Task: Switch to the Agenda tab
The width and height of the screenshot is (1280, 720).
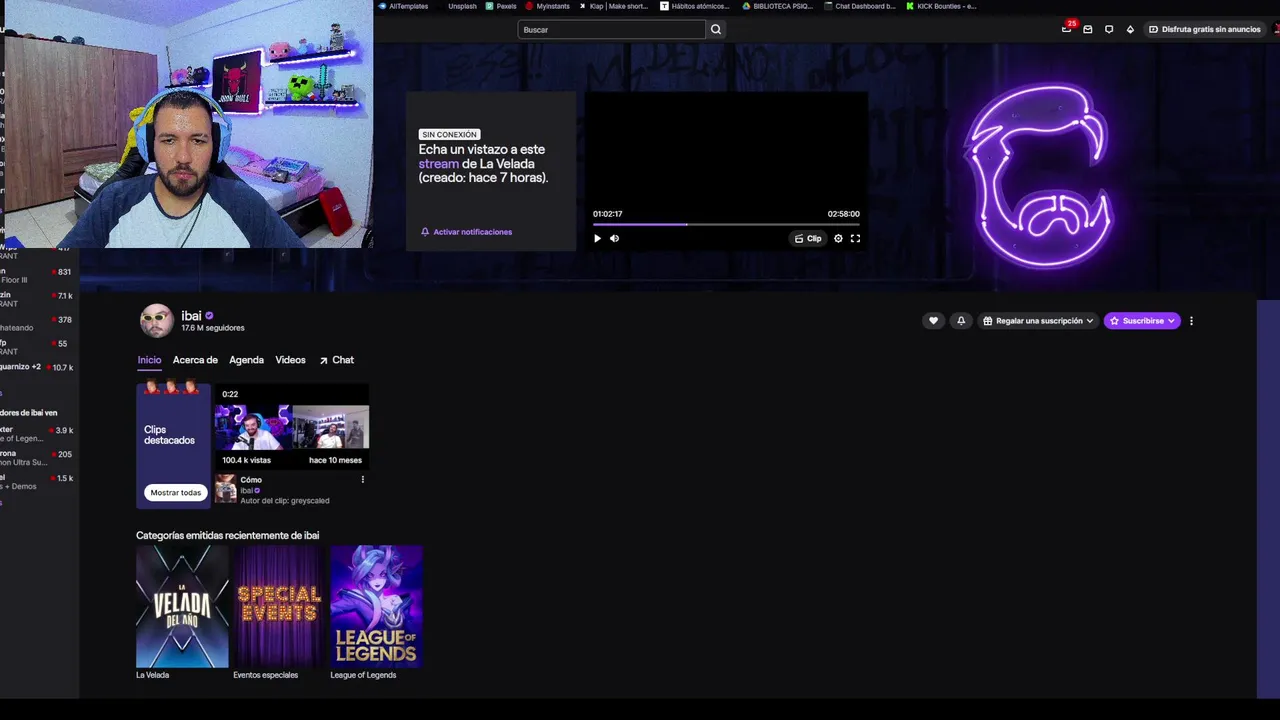Action: click(246, 360)
